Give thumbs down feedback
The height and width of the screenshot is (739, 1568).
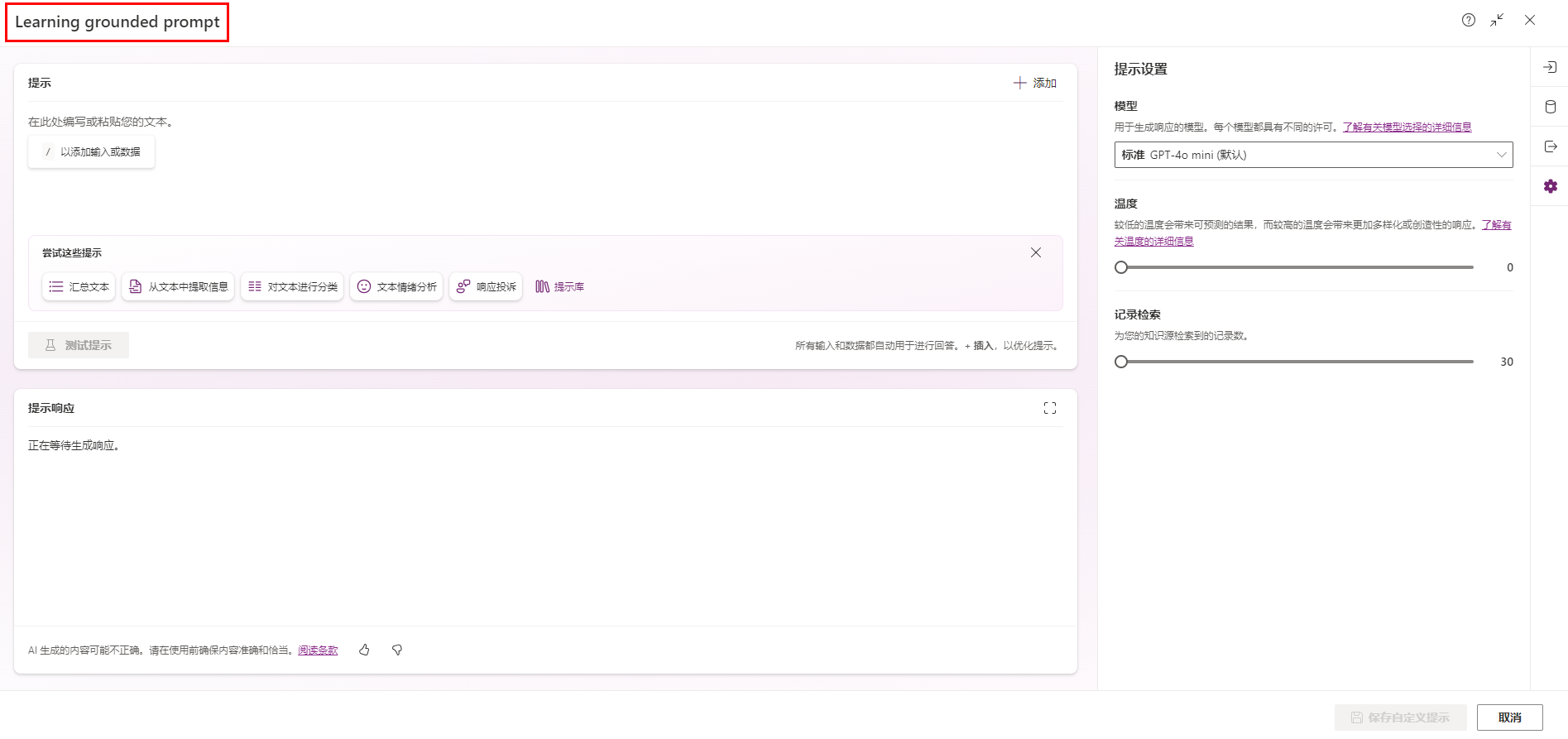397,650
